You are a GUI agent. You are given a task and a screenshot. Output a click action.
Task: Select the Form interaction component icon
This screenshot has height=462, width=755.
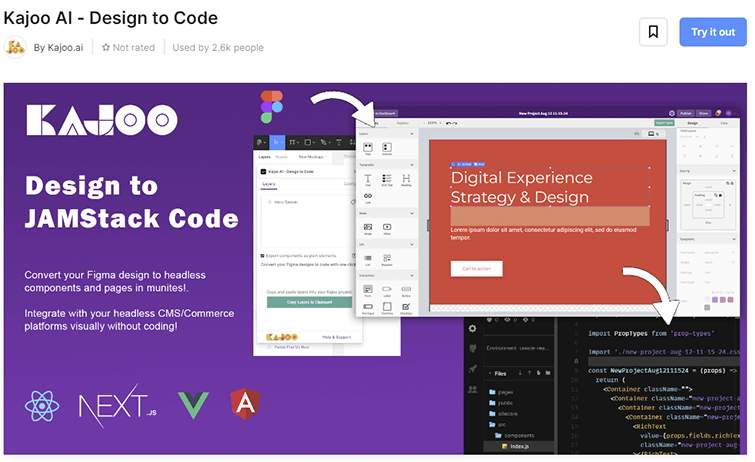(x=368, y=290)
